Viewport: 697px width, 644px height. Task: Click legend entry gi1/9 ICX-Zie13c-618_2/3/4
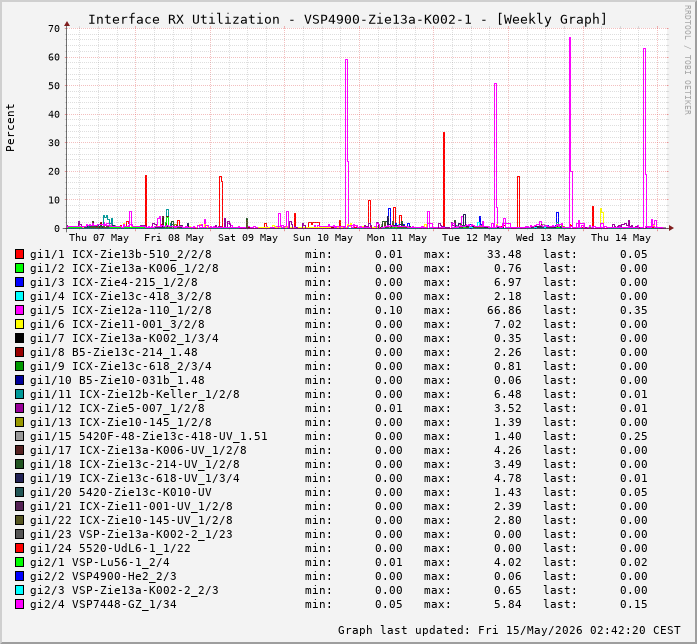click(x=120, y=366)
